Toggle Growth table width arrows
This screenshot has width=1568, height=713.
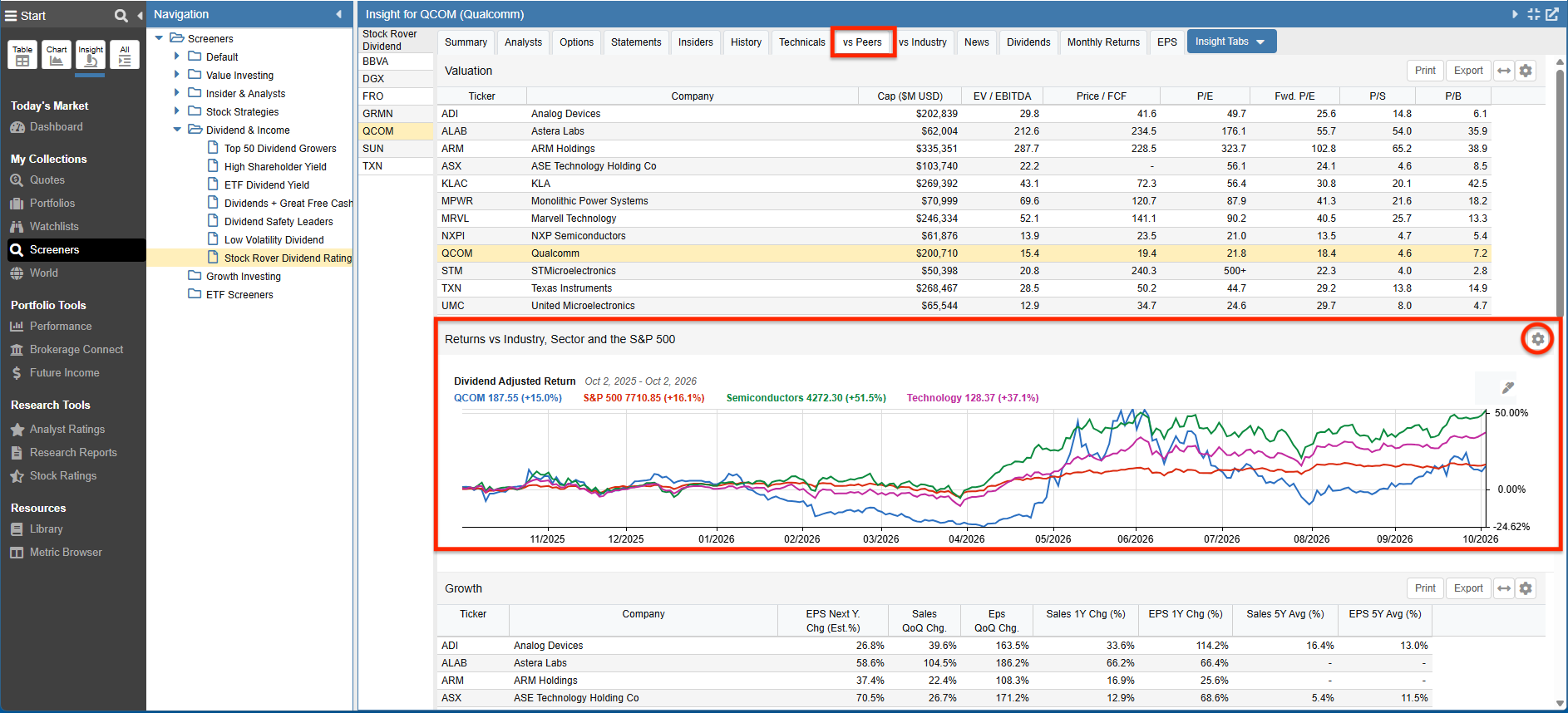click(x=1504, y=588)
